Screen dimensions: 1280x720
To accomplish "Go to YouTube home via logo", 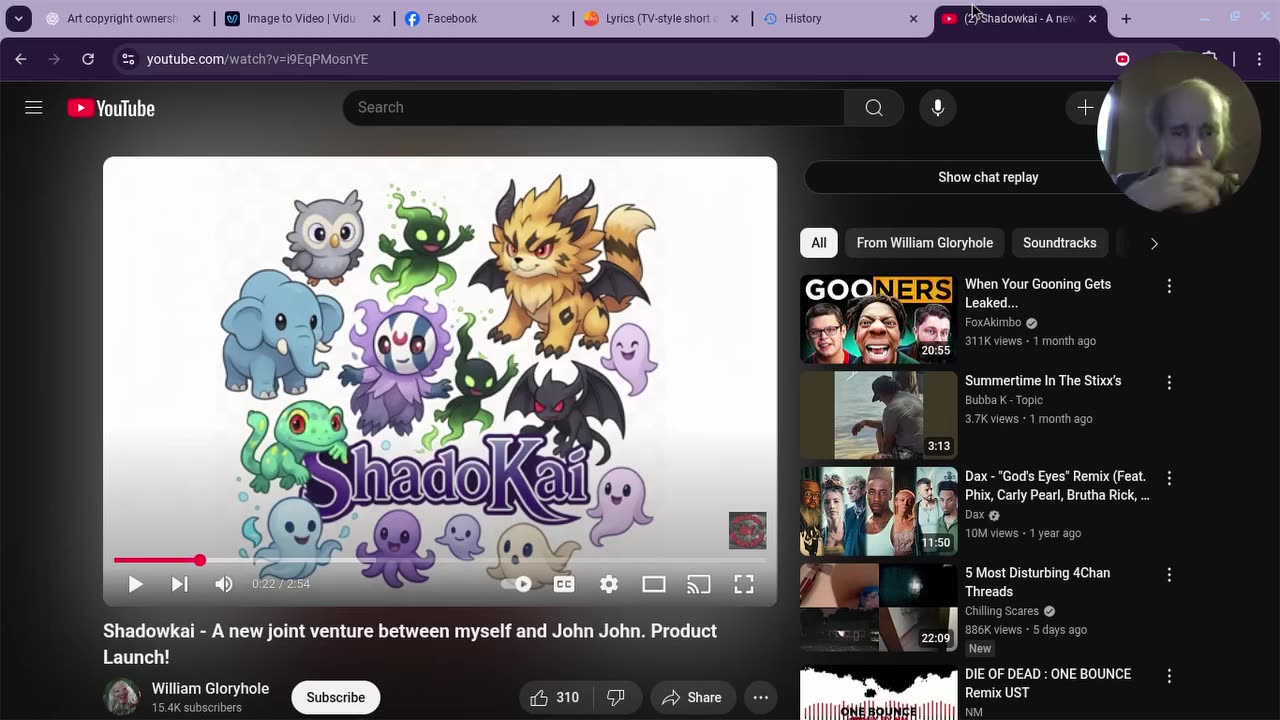I will (x=111, y=108).
